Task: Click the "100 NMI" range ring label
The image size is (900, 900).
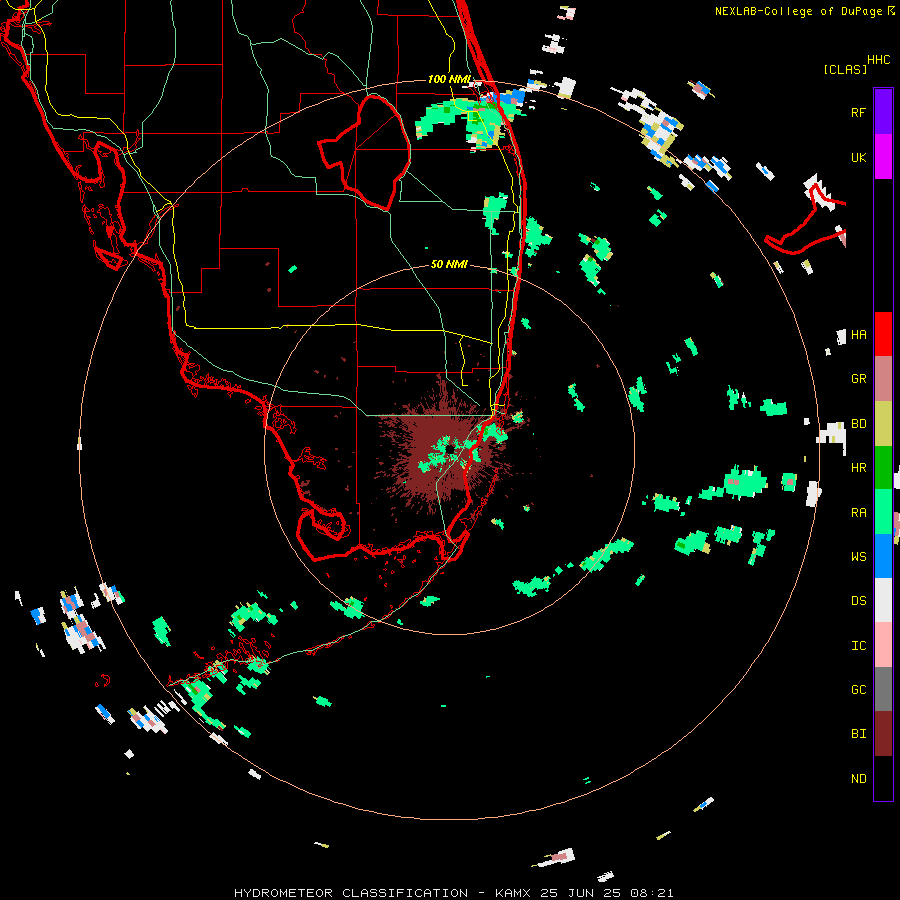Action: 449,79
